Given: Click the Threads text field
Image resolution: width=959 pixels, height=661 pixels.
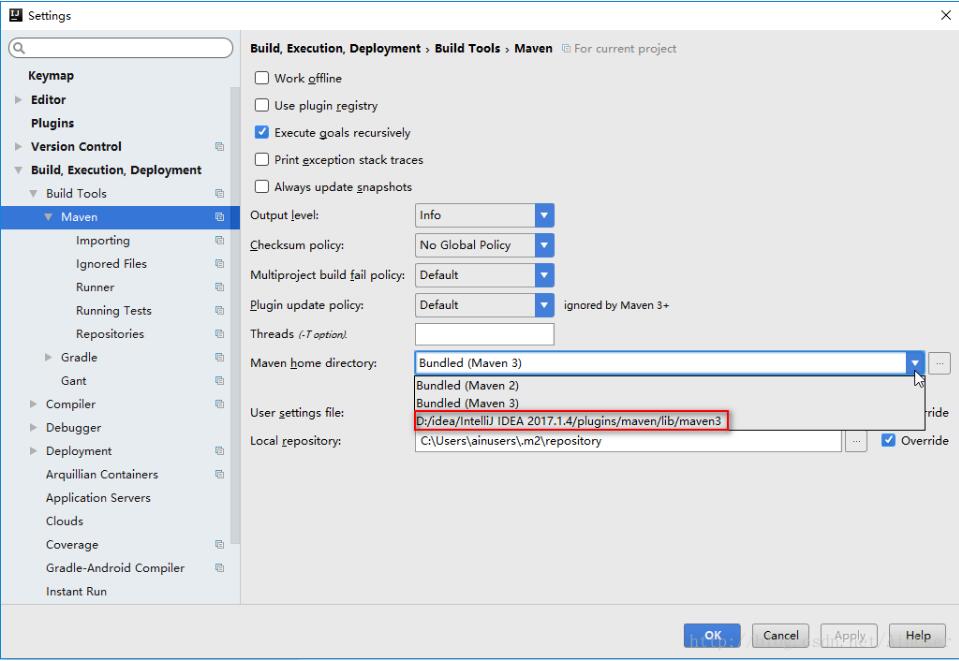Looking at the screenshot, I should click(484, 334).
